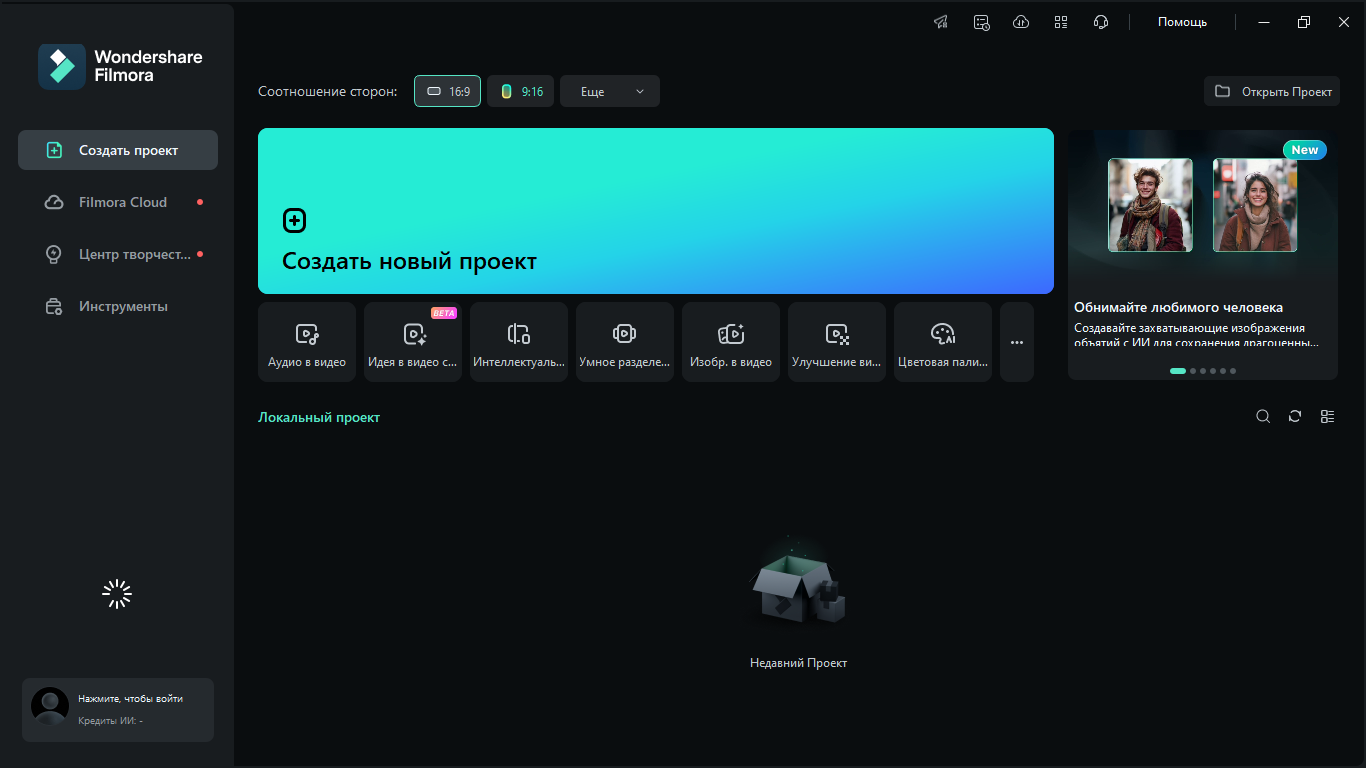The height and width of the screenshot is (768, 1366).
Task: Open the Аудио в видео tool
Action: [x=307, y=342]
